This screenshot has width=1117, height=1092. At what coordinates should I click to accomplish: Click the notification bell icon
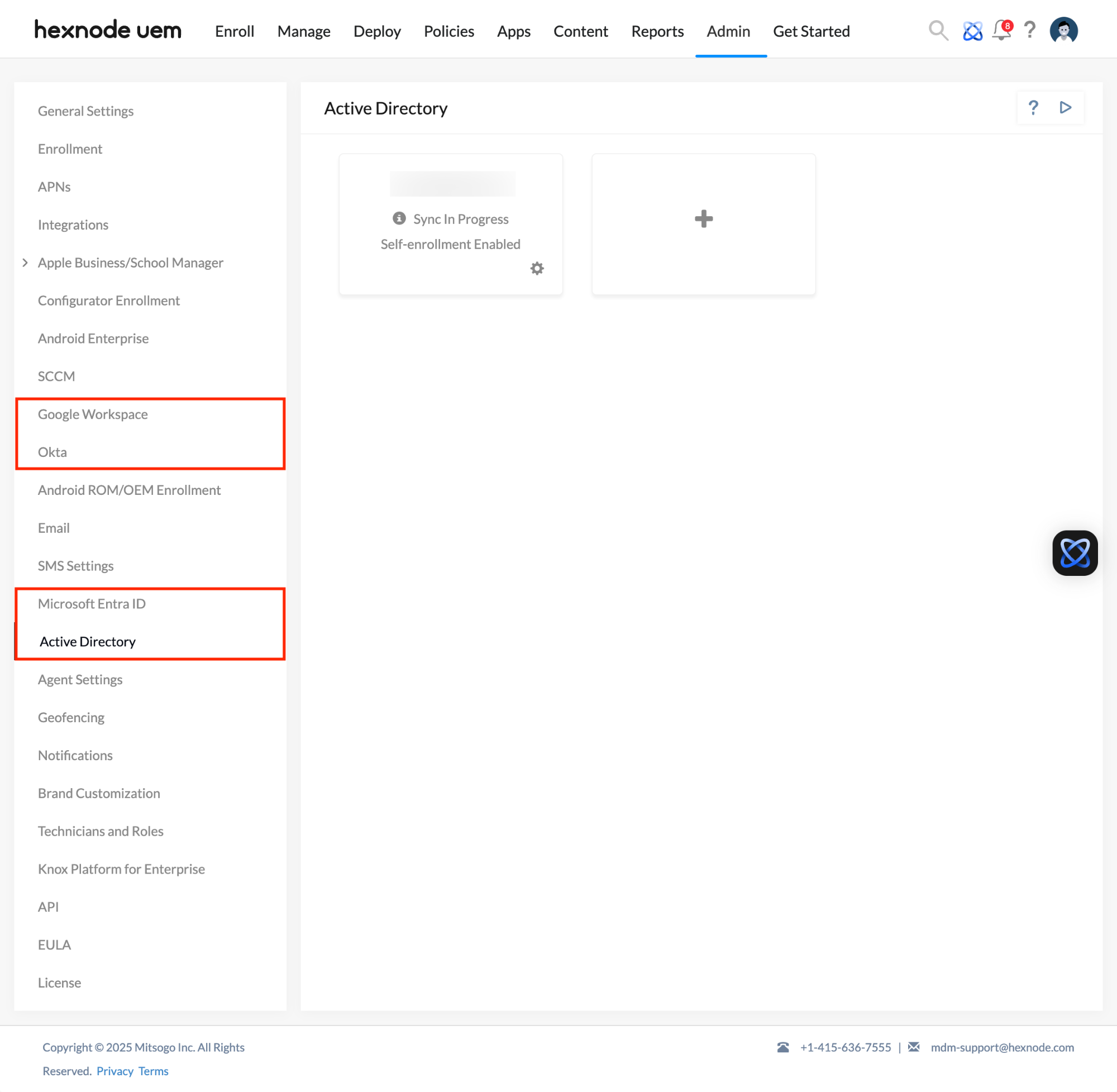[x=1000, y=30]
